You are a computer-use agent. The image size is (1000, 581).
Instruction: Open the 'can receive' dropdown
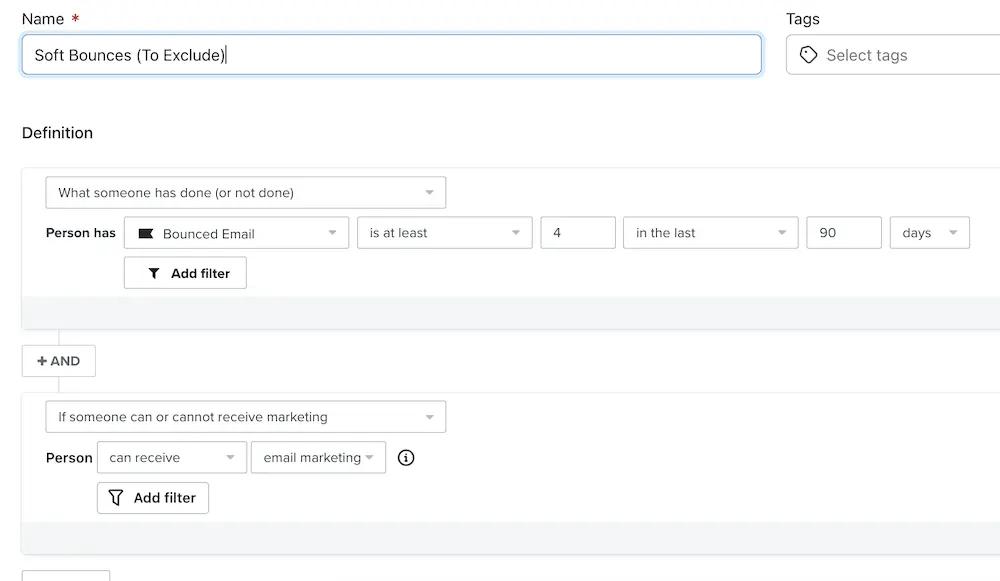171,457
